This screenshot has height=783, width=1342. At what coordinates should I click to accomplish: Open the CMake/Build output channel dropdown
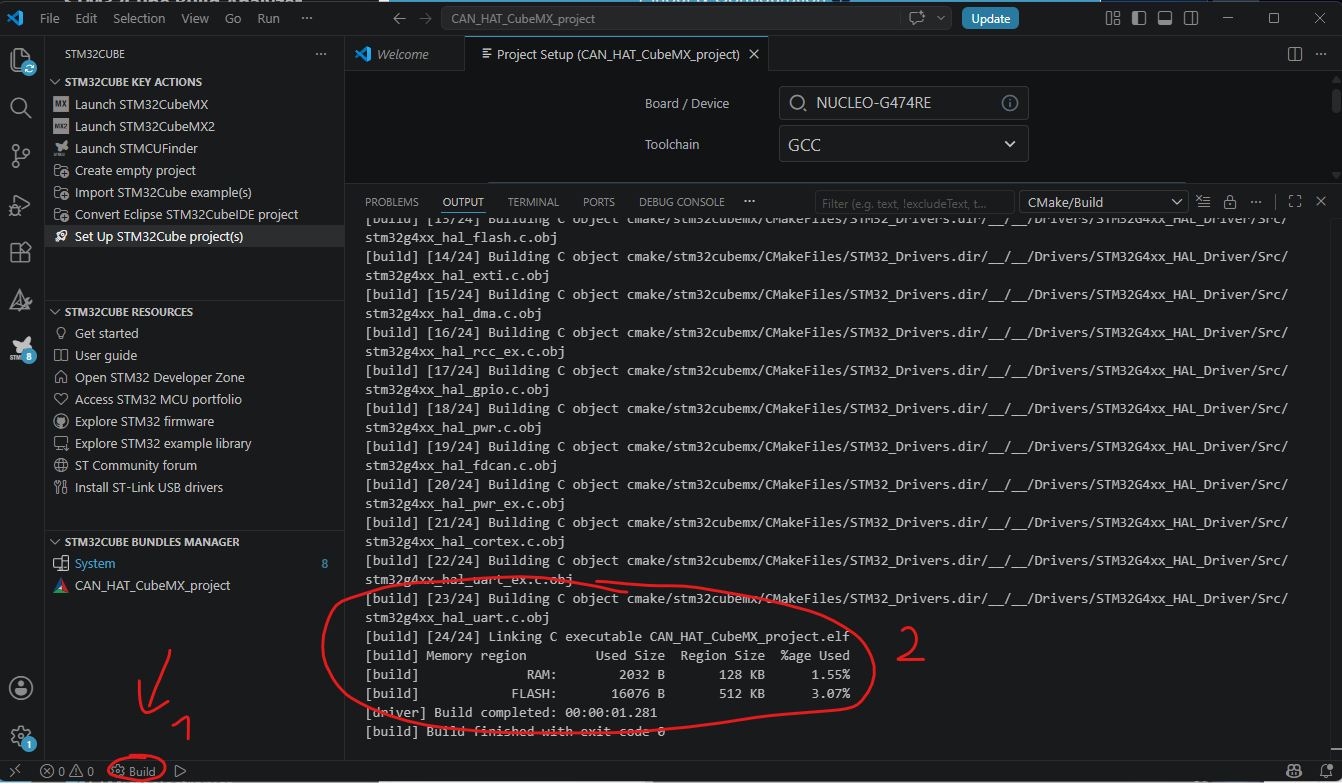click(x=1103, y=202)
